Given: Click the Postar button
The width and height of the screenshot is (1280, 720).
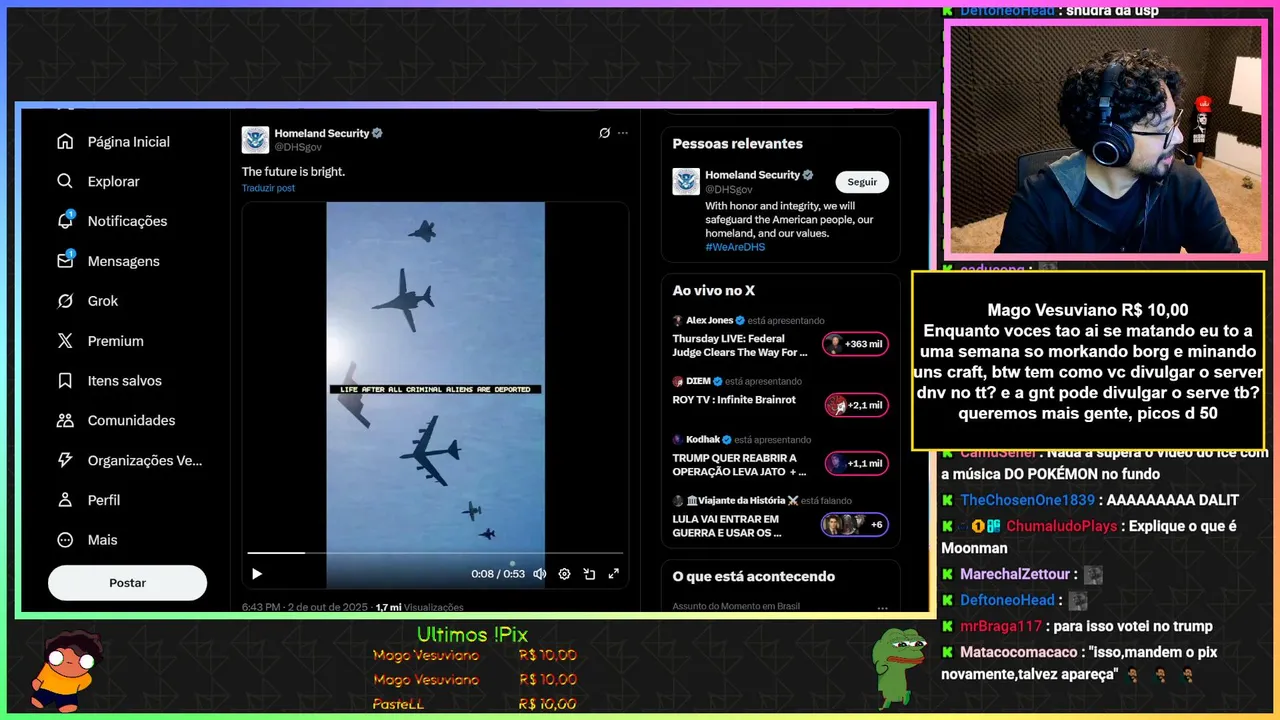Looking at the screenshot, I should click(x=127, y=583).
